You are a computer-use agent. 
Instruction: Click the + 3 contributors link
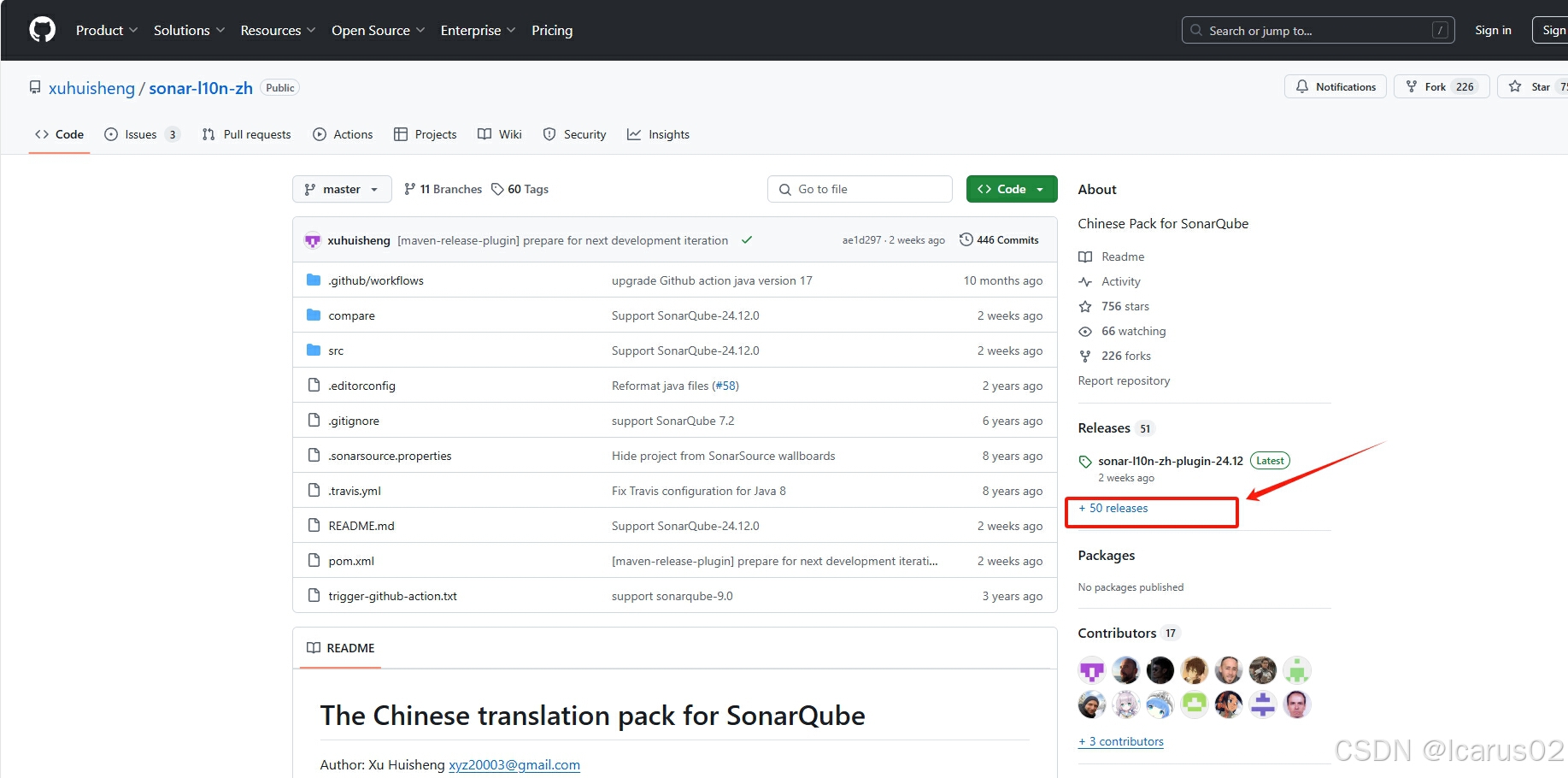(1121, 741)
